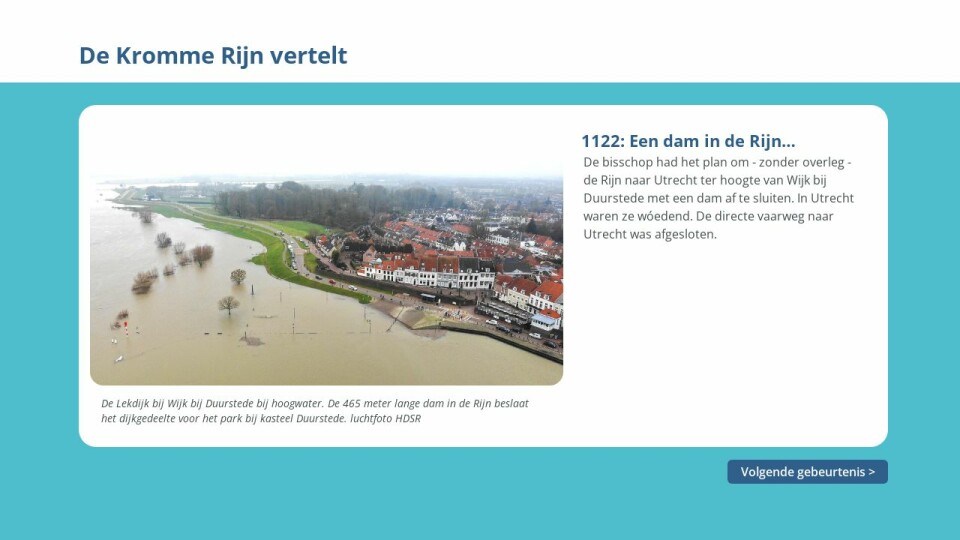Screen dimensions: 960x540
Task: Click the title '1122: Een dam in de Rijn...'
Action: click(x=688, y=141)
